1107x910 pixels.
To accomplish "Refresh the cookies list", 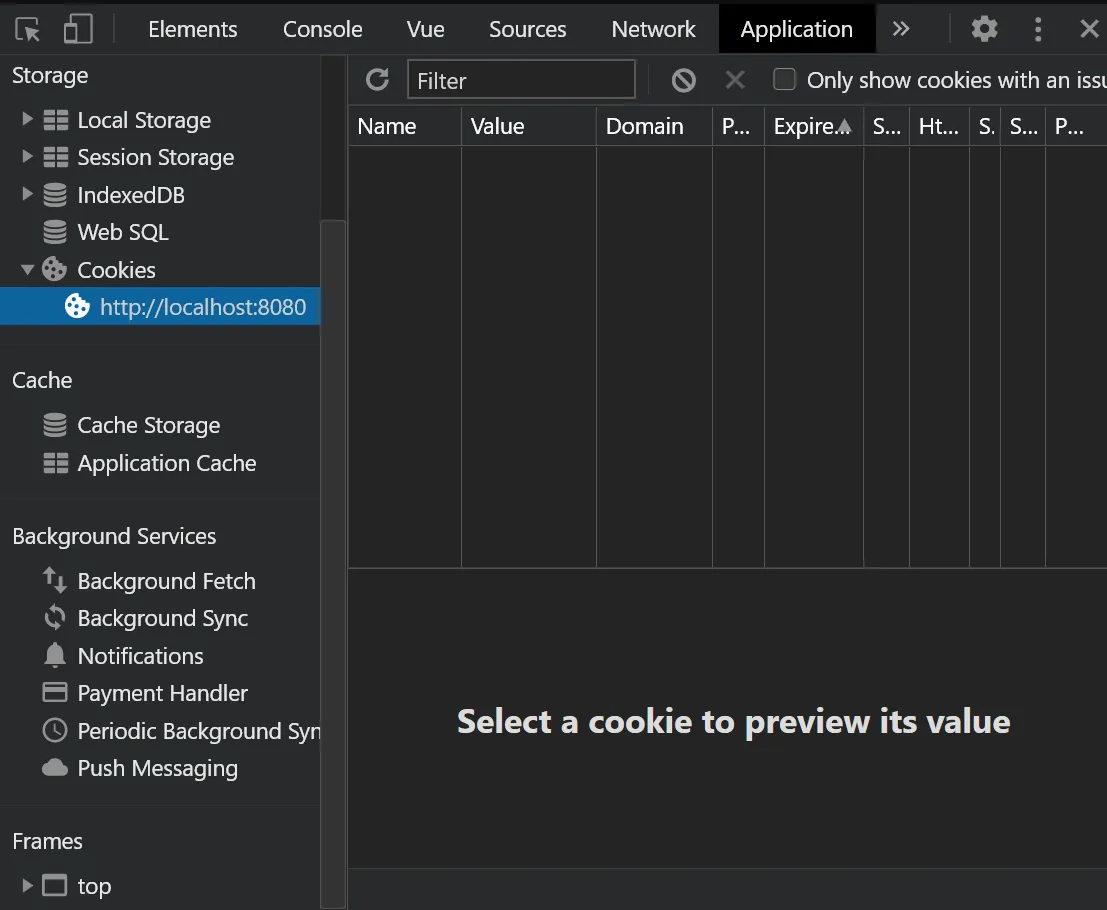I will click(377, 80).
